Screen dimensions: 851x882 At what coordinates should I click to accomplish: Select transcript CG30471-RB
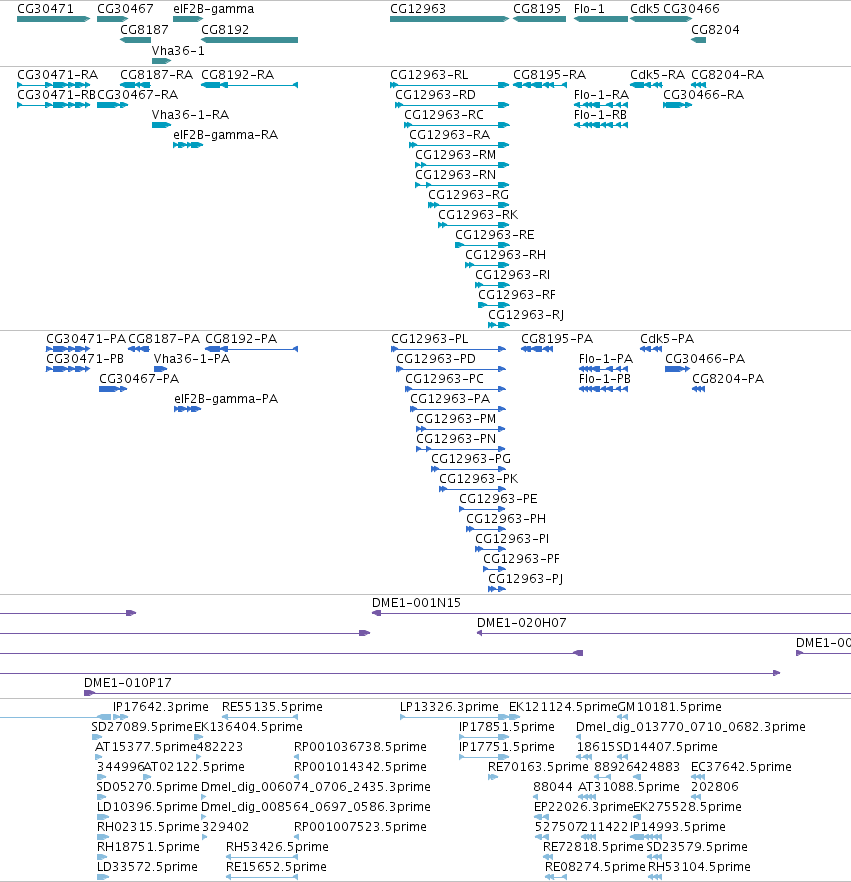[53, 105]
